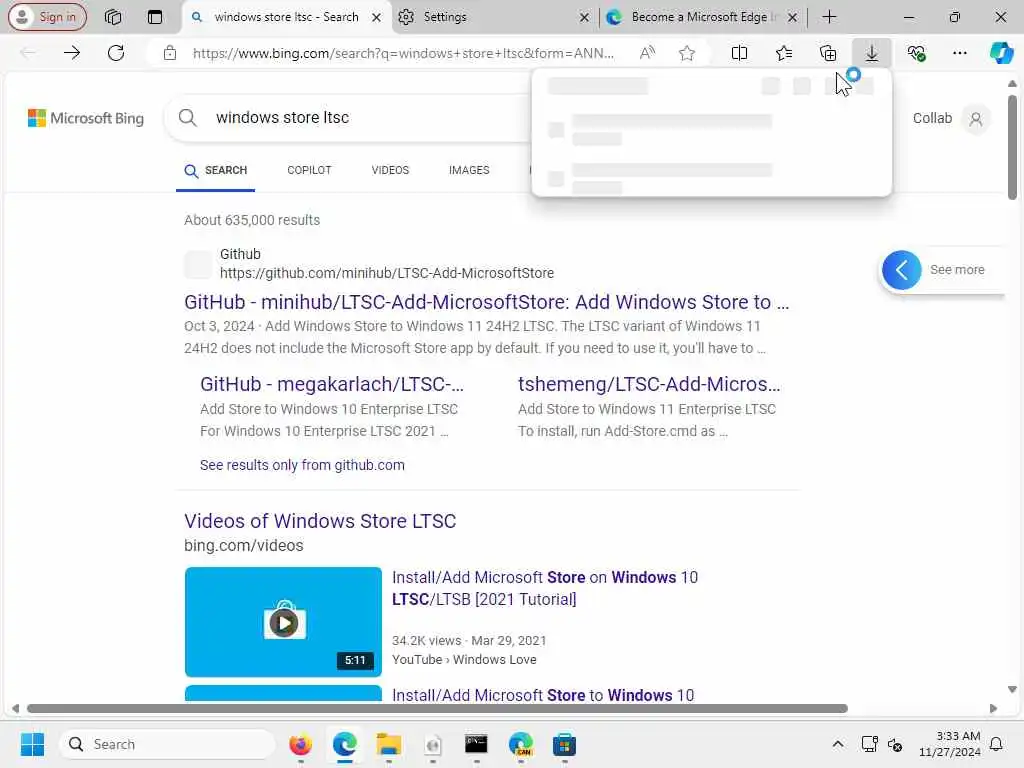Viewport: 1024px width, 768px height.
Task: Activate Read aloud icon in address bar
Action: tap(647, 53)
